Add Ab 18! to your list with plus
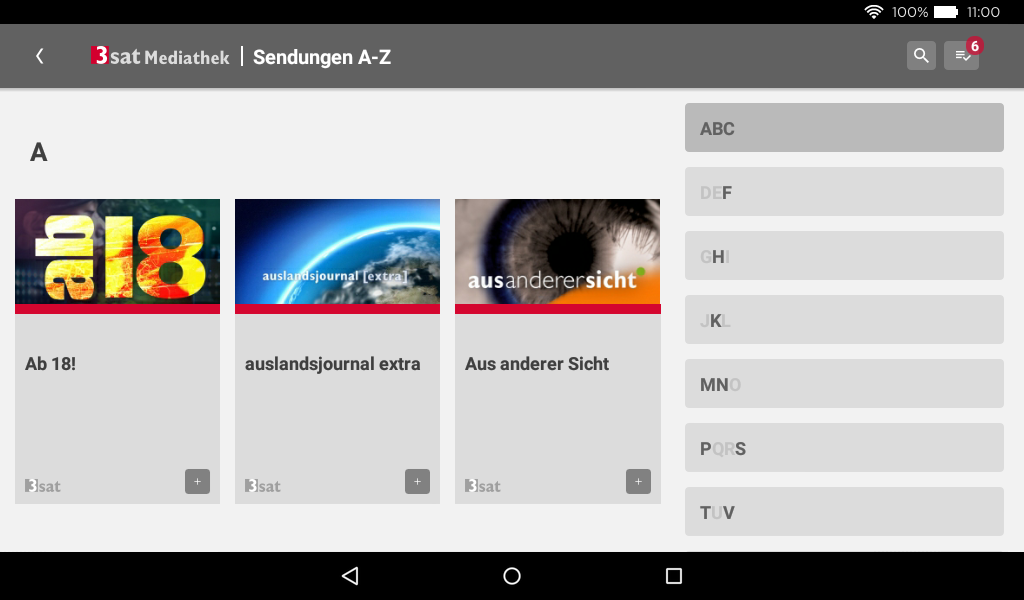 pos(197,481)
